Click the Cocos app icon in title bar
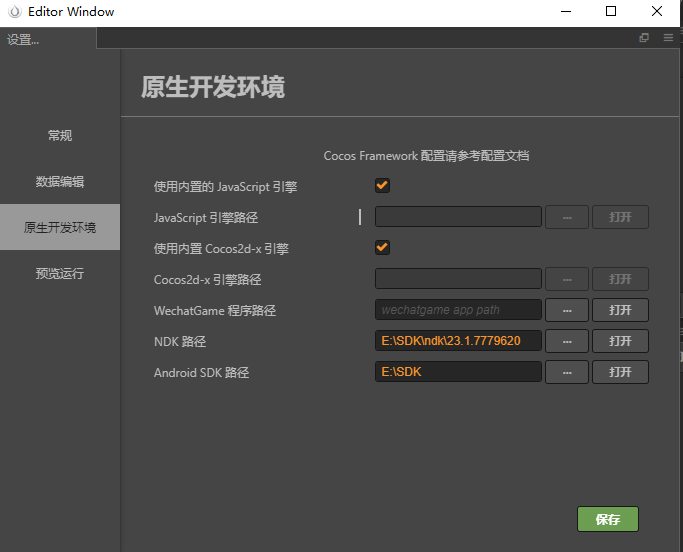The width and height of the screenshot is (683, 552). point(14,12)
